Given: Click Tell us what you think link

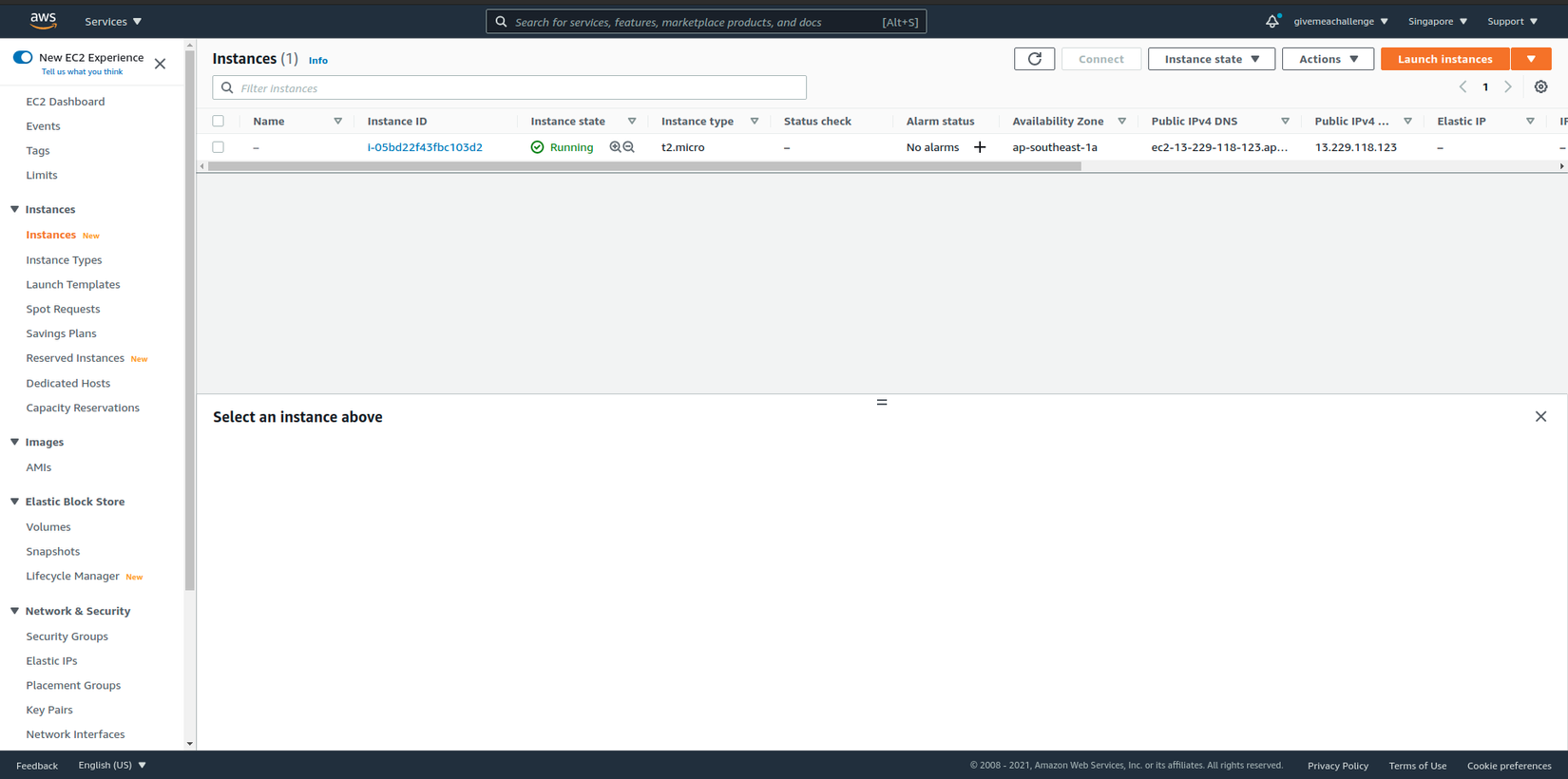Looking at the screenshot, I should coord(82,72).
